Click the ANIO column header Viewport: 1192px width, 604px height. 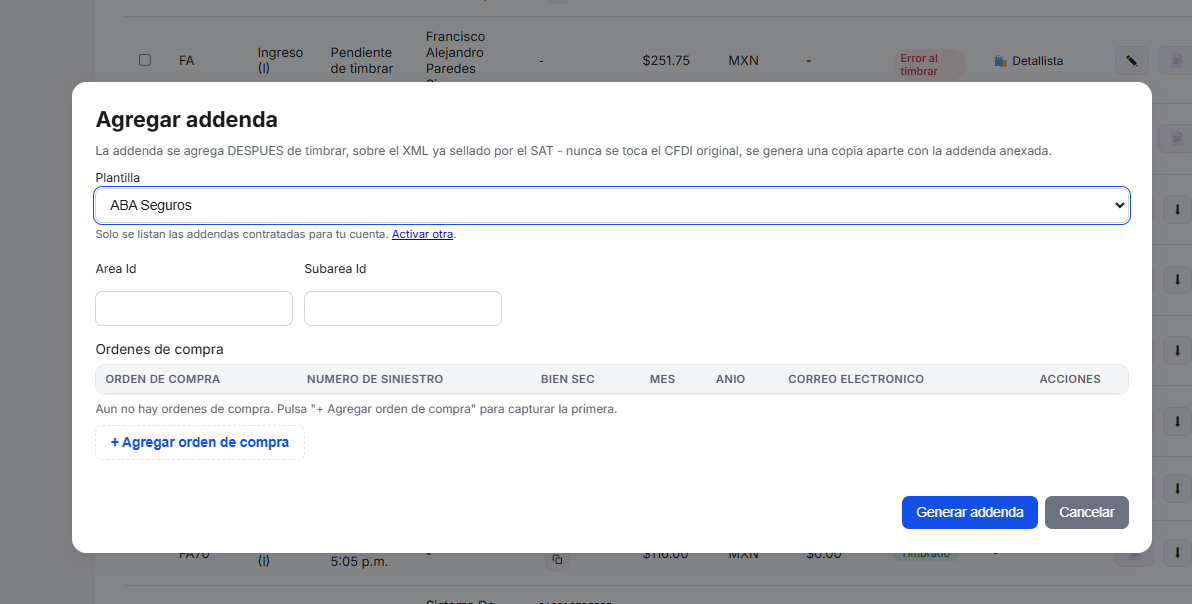(x=731, y=379)
